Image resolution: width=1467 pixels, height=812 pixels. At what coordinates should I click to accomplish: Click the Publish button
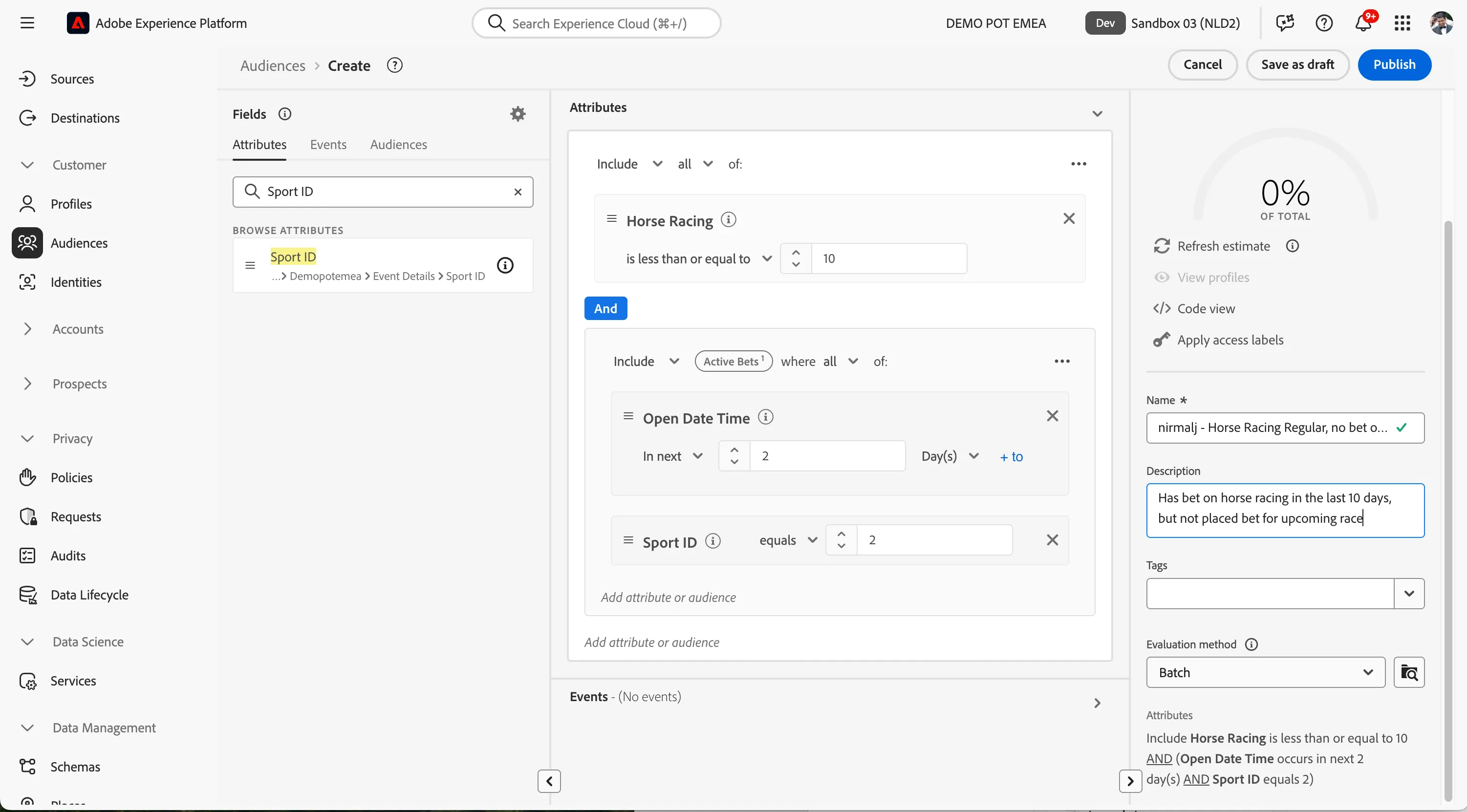[x=1394, y=64]
